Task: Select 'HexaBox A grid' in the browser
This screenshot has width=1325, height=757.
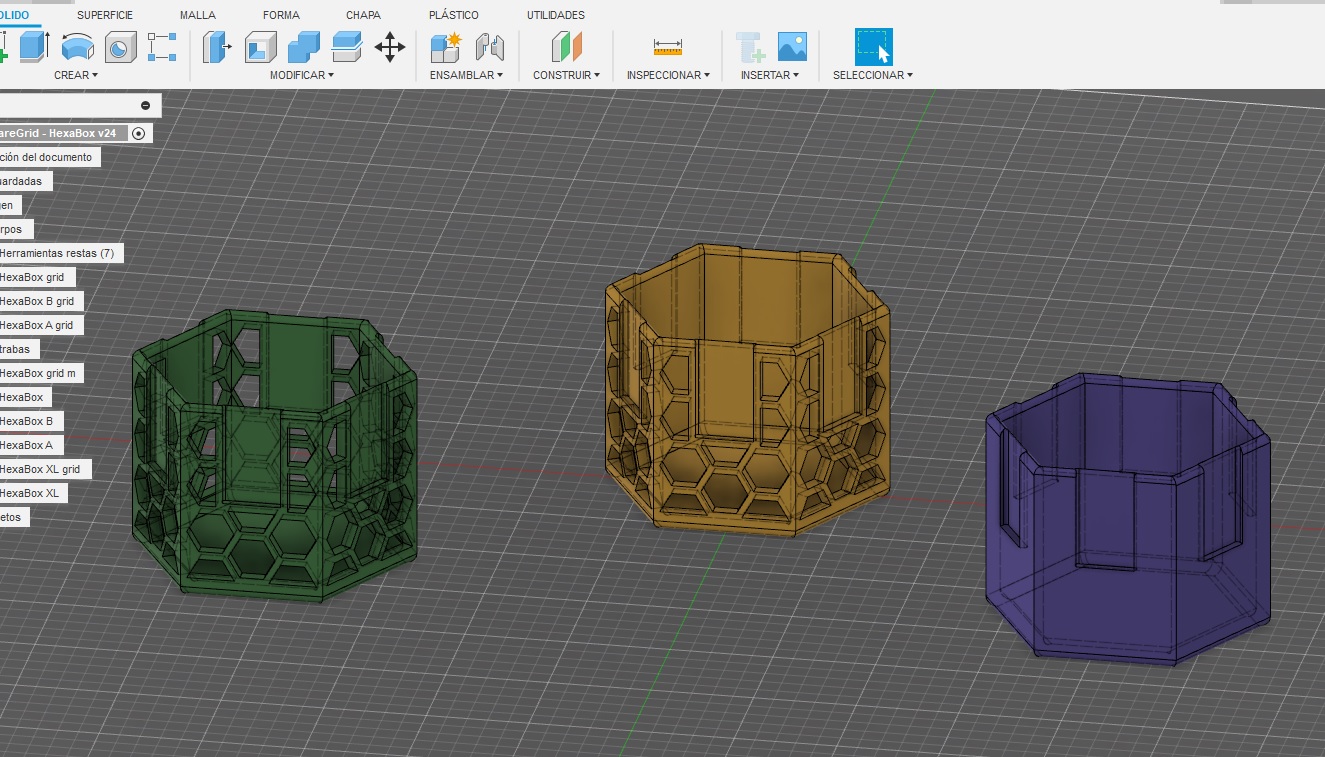Action: coord(37,325)
